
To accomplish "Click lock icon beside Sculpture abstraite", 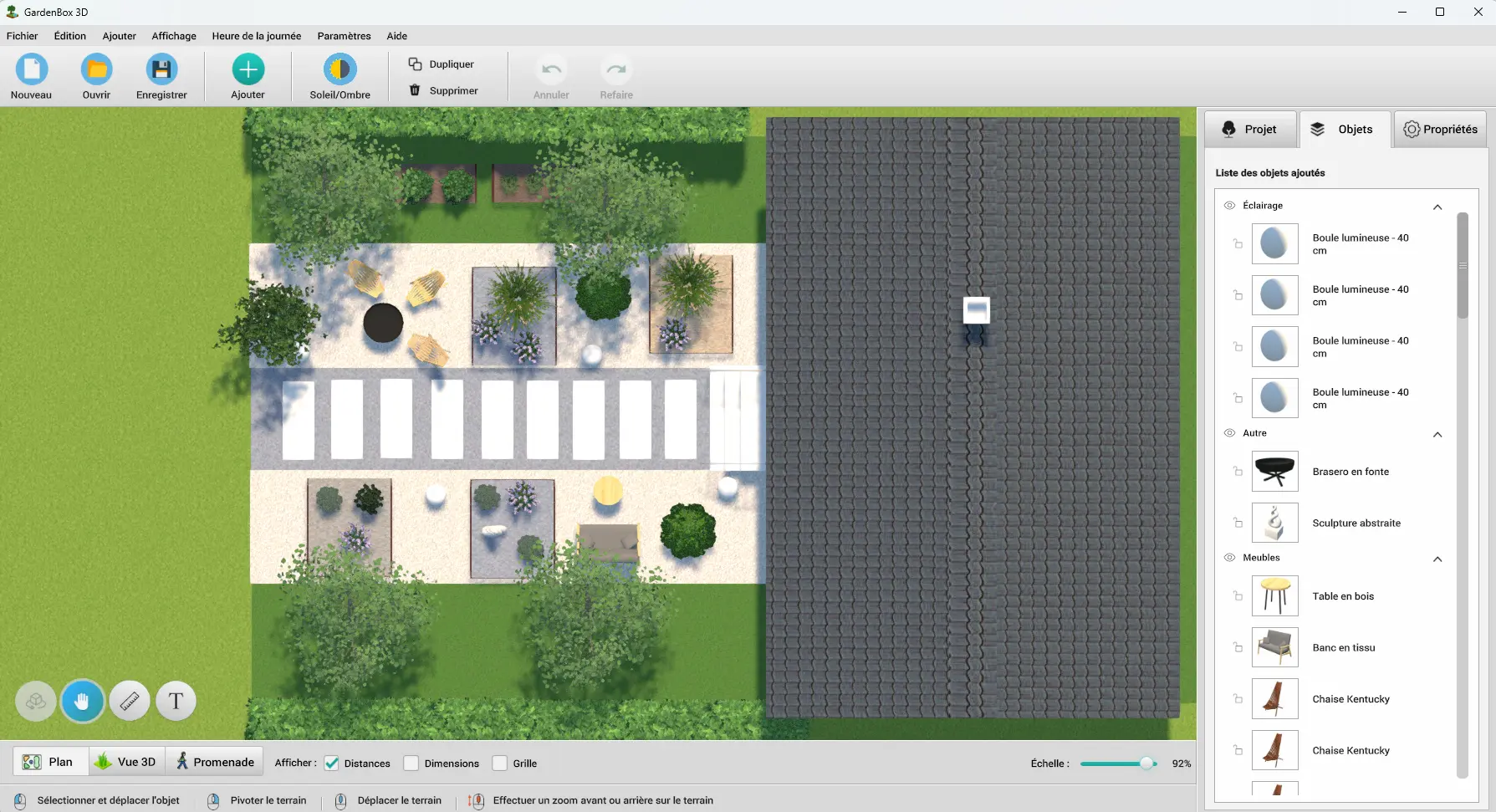I will click(1238, 523).
